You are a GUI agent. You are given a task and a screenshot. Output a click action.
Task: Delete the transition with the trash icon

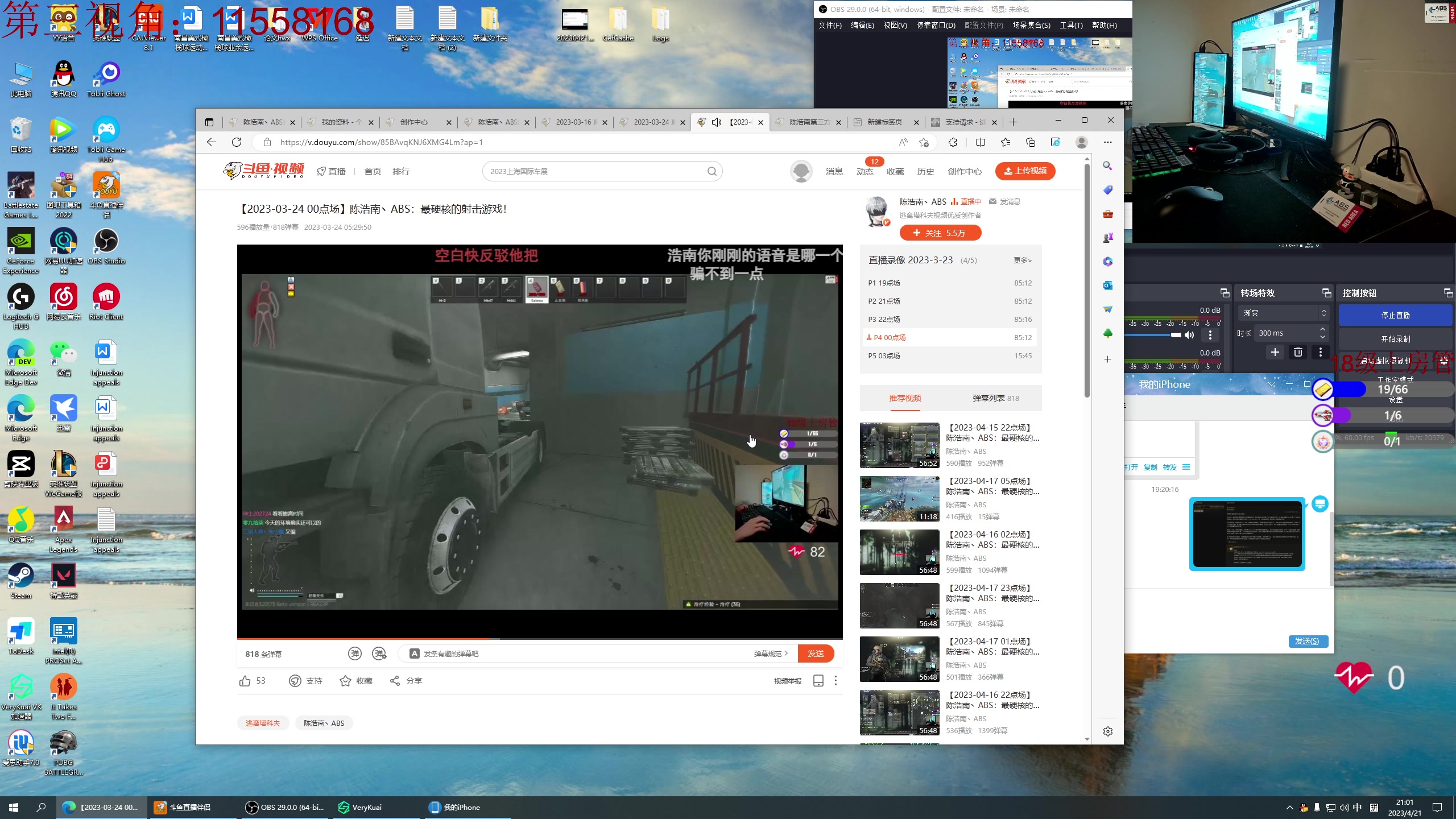point(1298,352)
